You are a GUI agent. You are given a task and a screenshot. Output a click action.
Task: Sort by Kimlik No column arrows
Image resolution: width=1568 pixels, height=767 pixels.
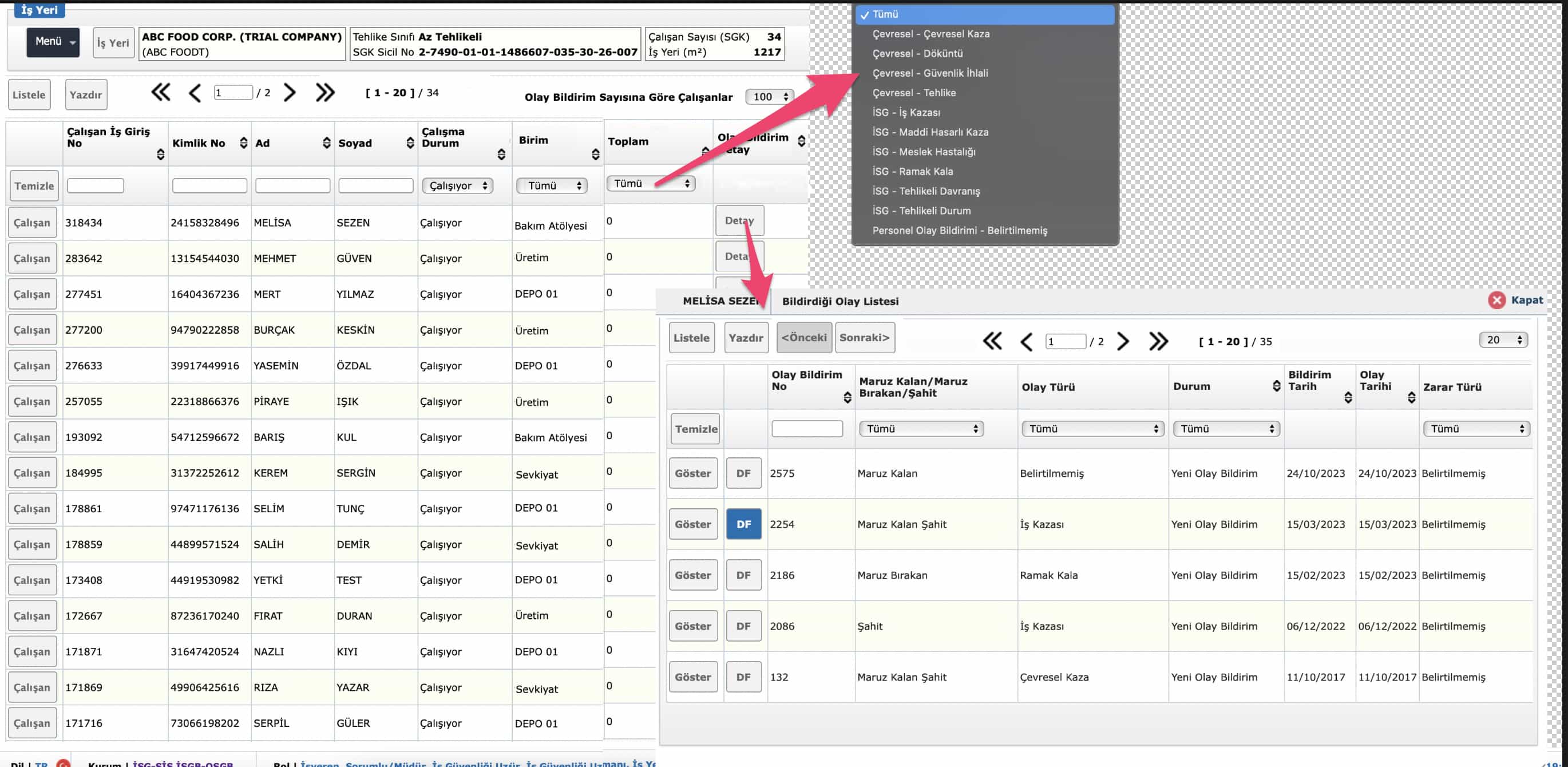[243, 143]
